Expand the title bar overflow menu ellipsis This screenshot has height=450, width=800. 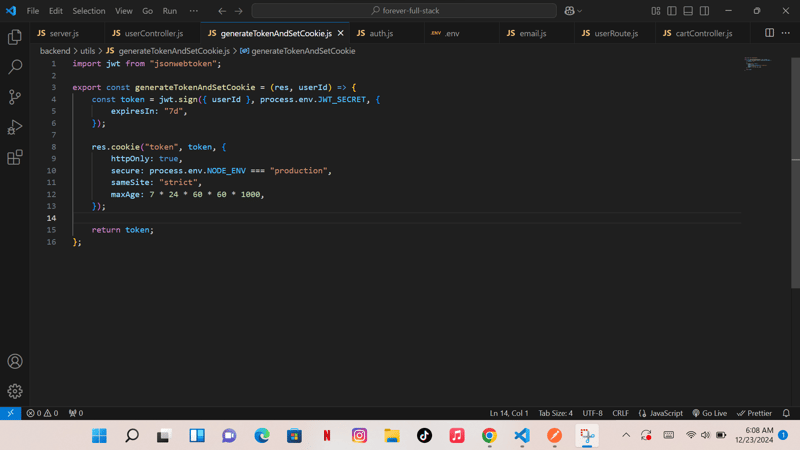click(x=193, y=11)
